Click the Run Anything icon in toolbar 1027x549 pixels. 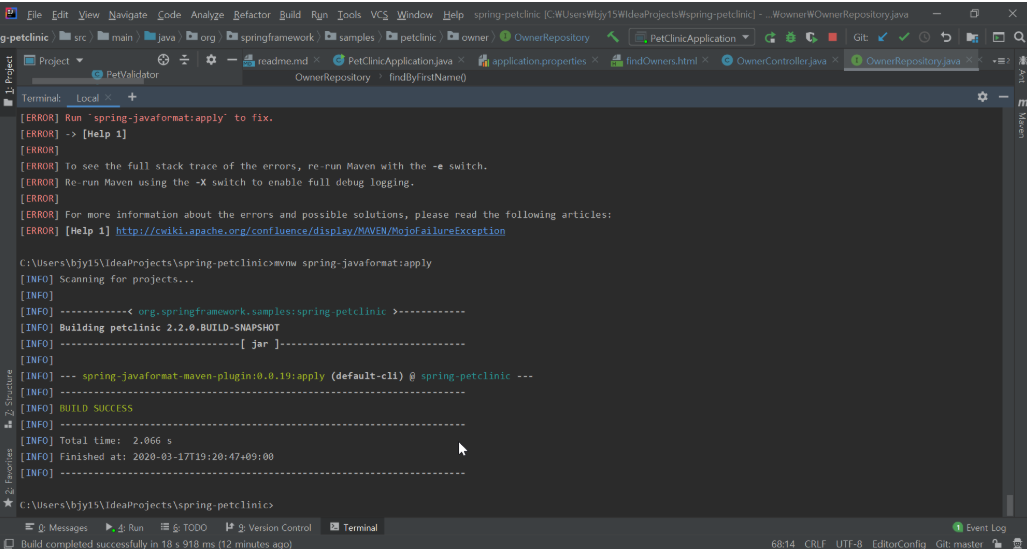[999, 38]
